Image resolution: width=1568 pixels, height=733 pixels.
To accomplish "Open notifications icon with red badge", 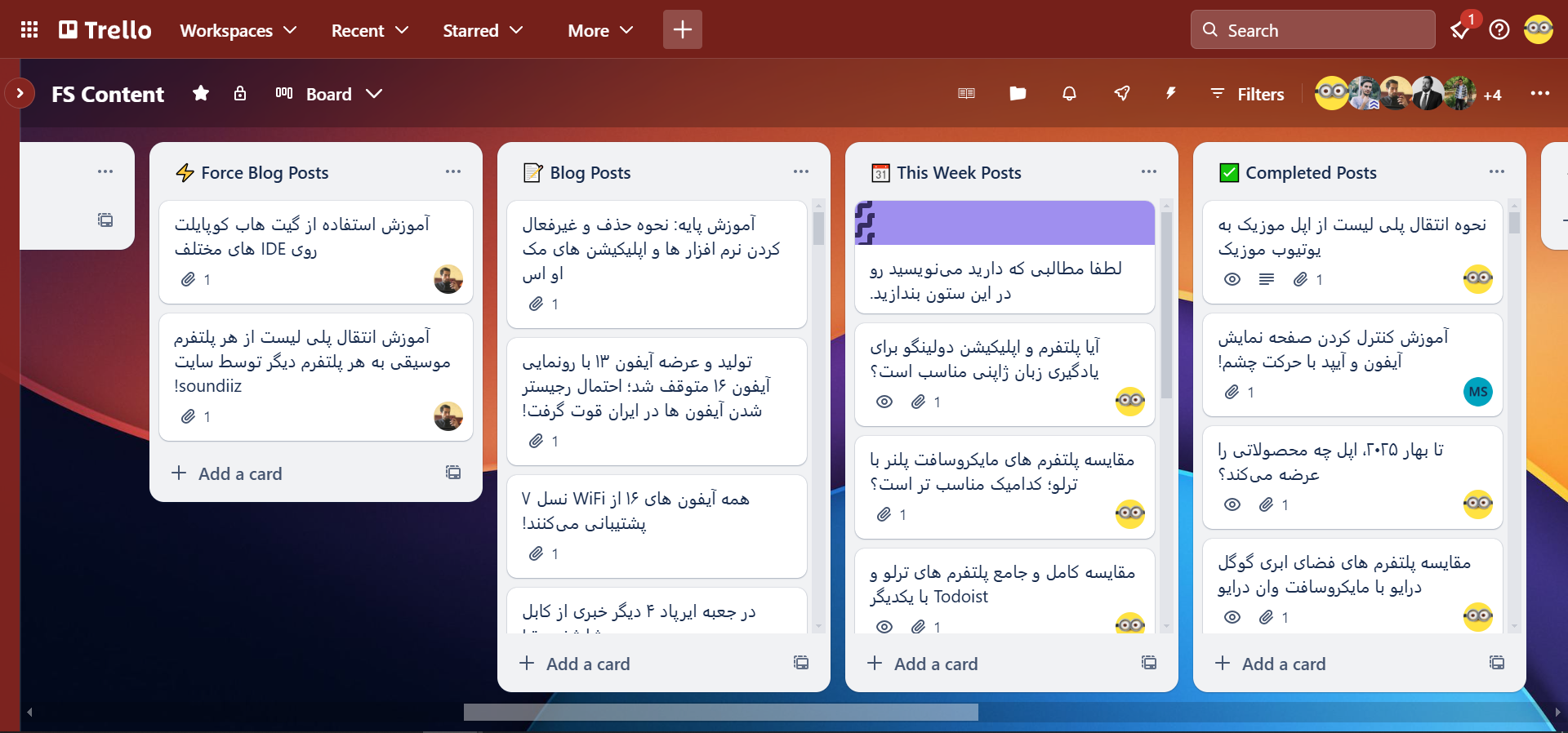I will click(x=1461, y=29).
